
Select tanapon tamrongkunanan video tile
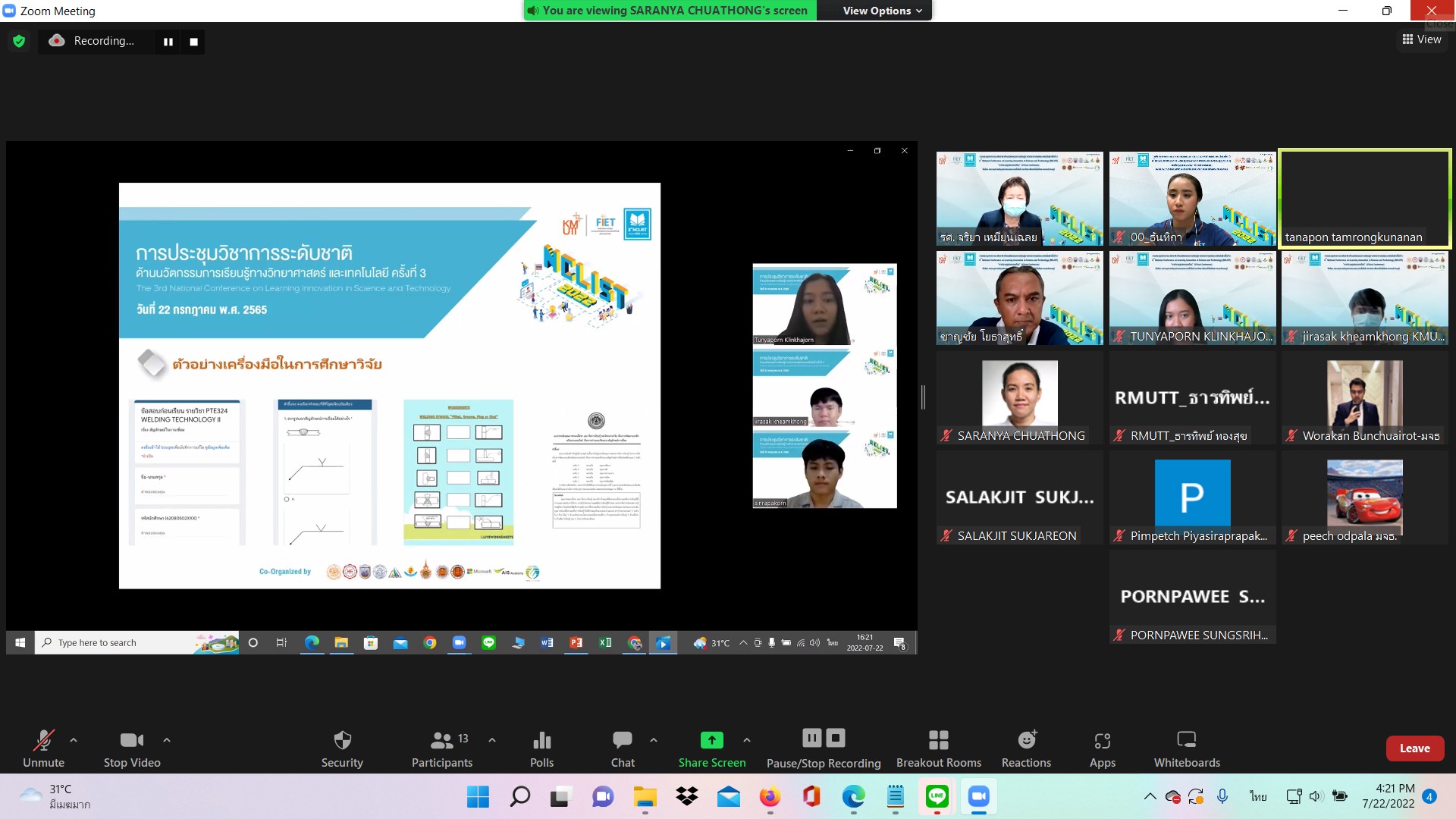point(1364,197)
